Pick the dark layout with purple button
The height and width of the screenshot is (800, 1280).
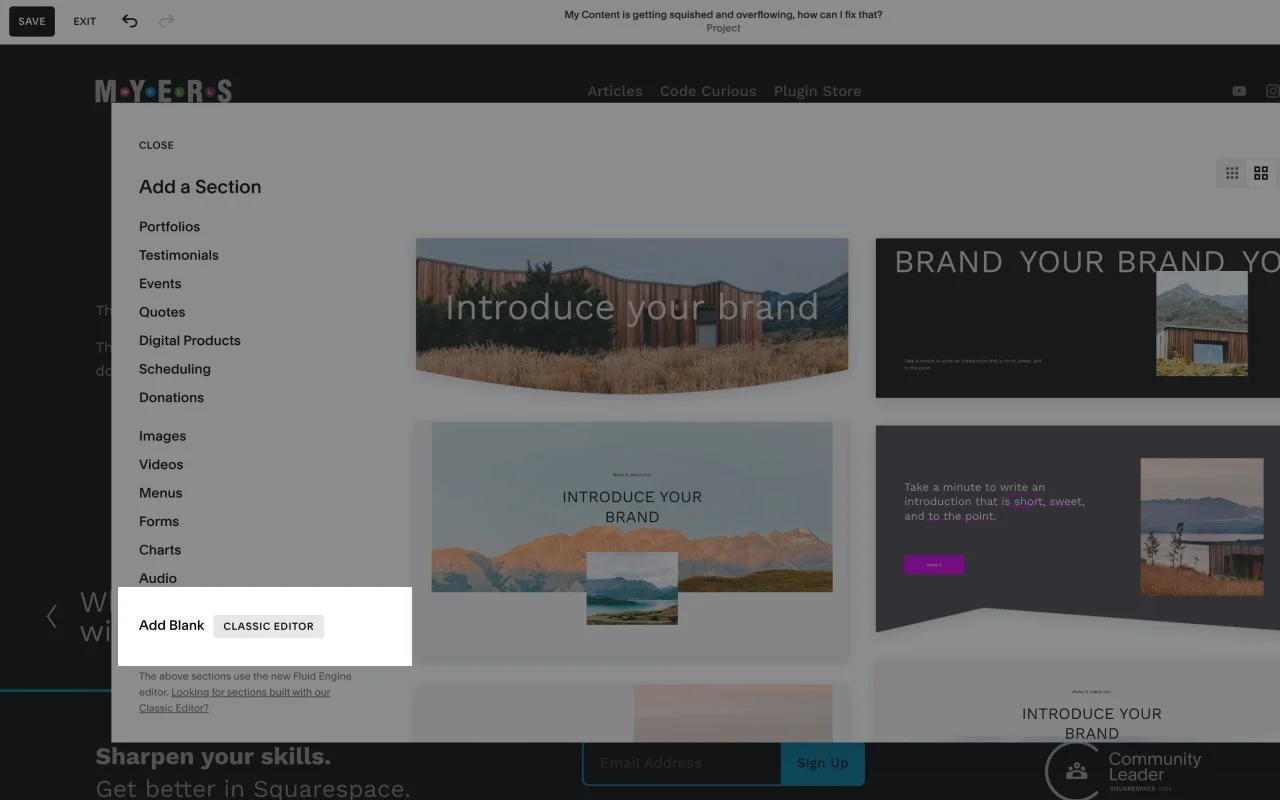click(x=1078, y=529)
